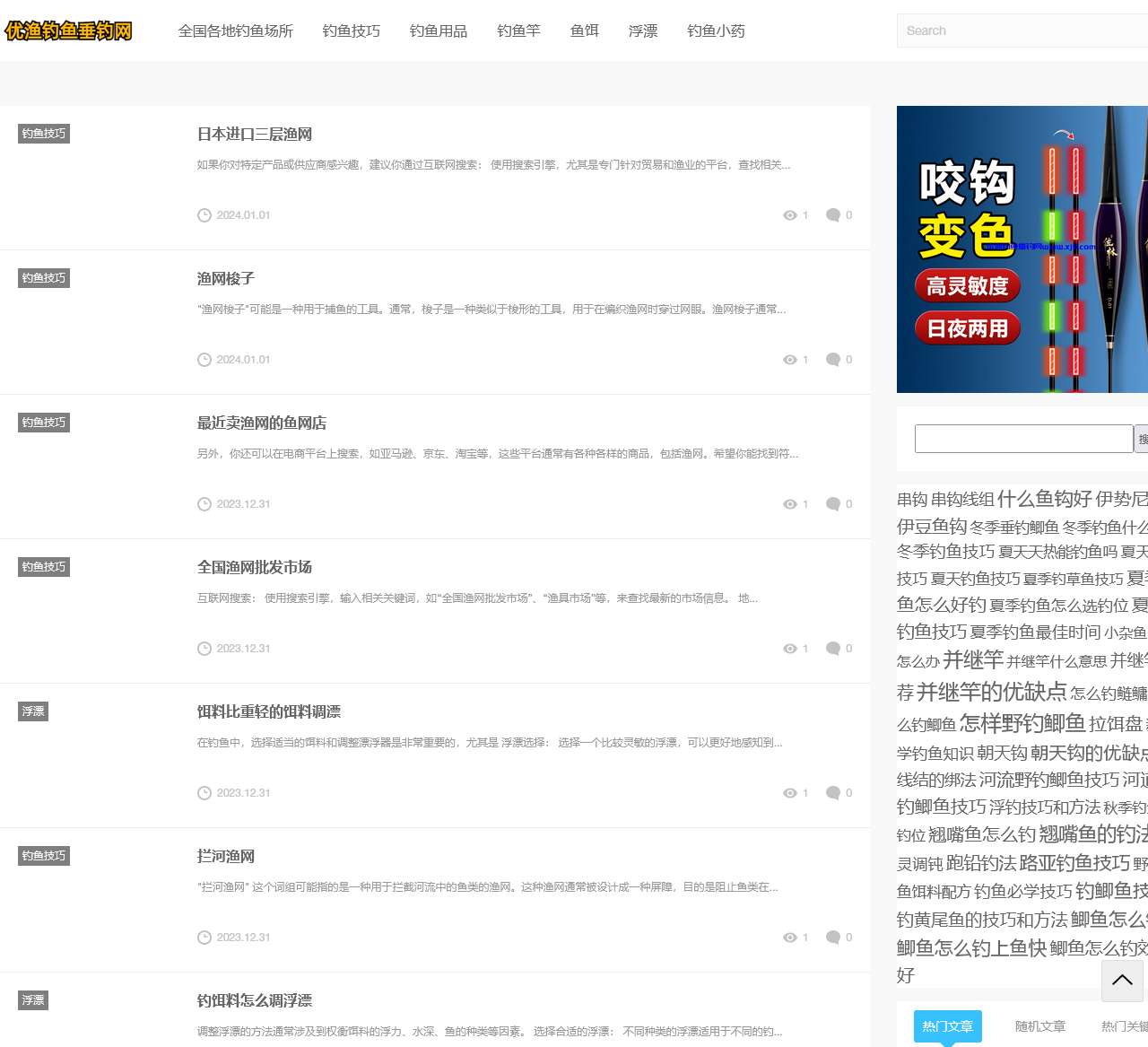Click the clock icon under 最近卖渔网的鱼网店
The image size is (1148, 1047).
tap(204, 504)
